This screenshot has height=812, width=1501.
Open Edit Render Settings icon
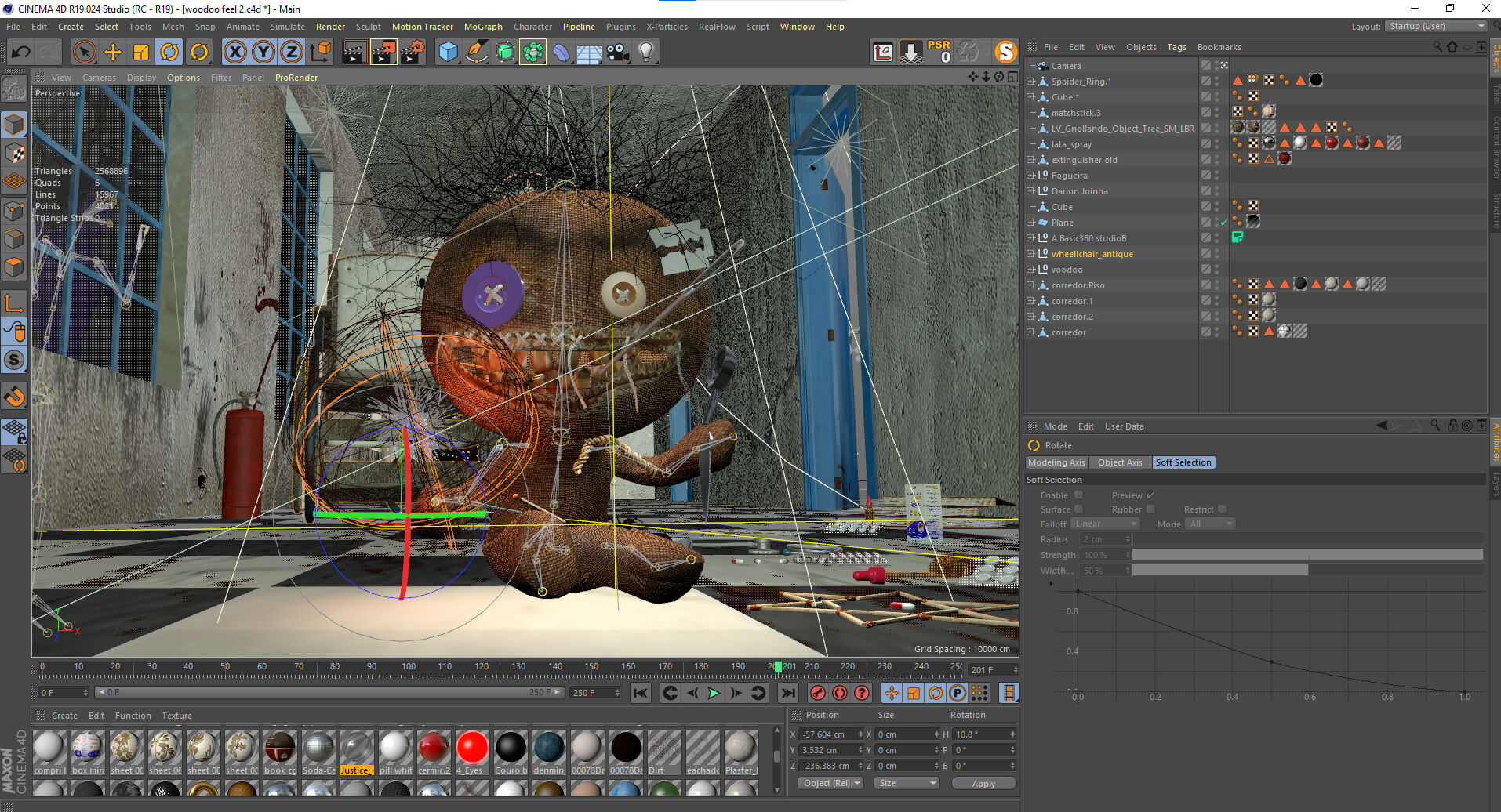[x=413, y=53]
